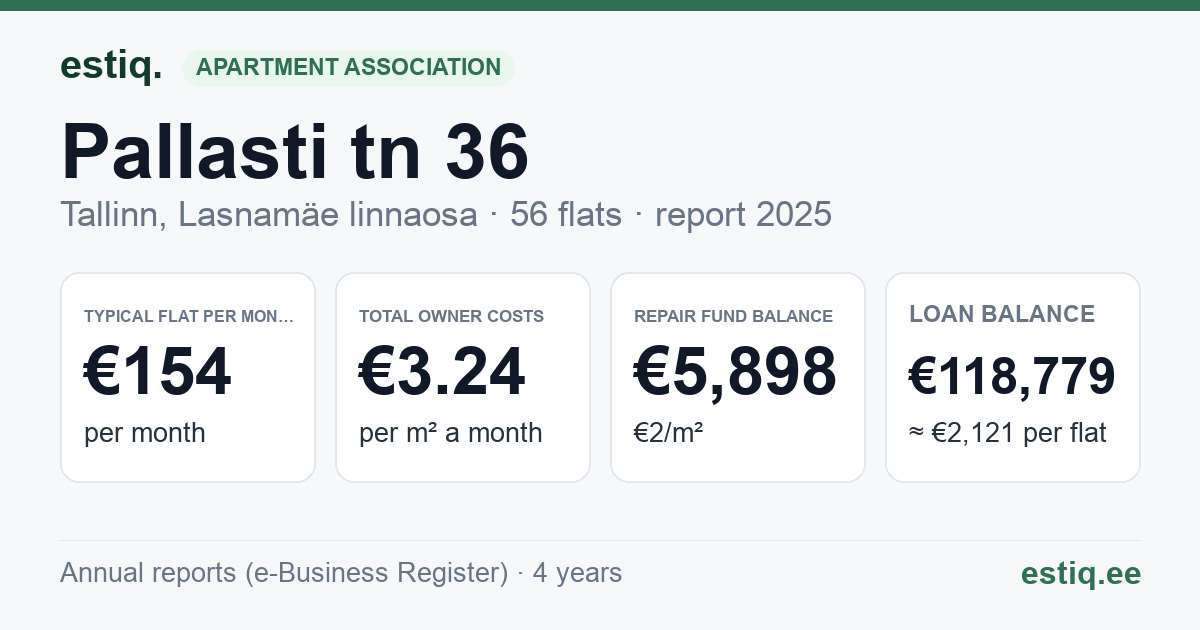Select the APARTMENT ASSOCIATION badge
The width and height of the screenshot is (1200, 630).
click(348, 67)
